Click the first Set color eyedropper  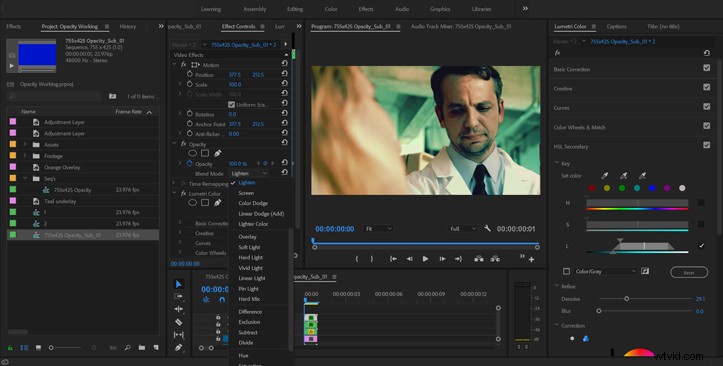point(604,176)
